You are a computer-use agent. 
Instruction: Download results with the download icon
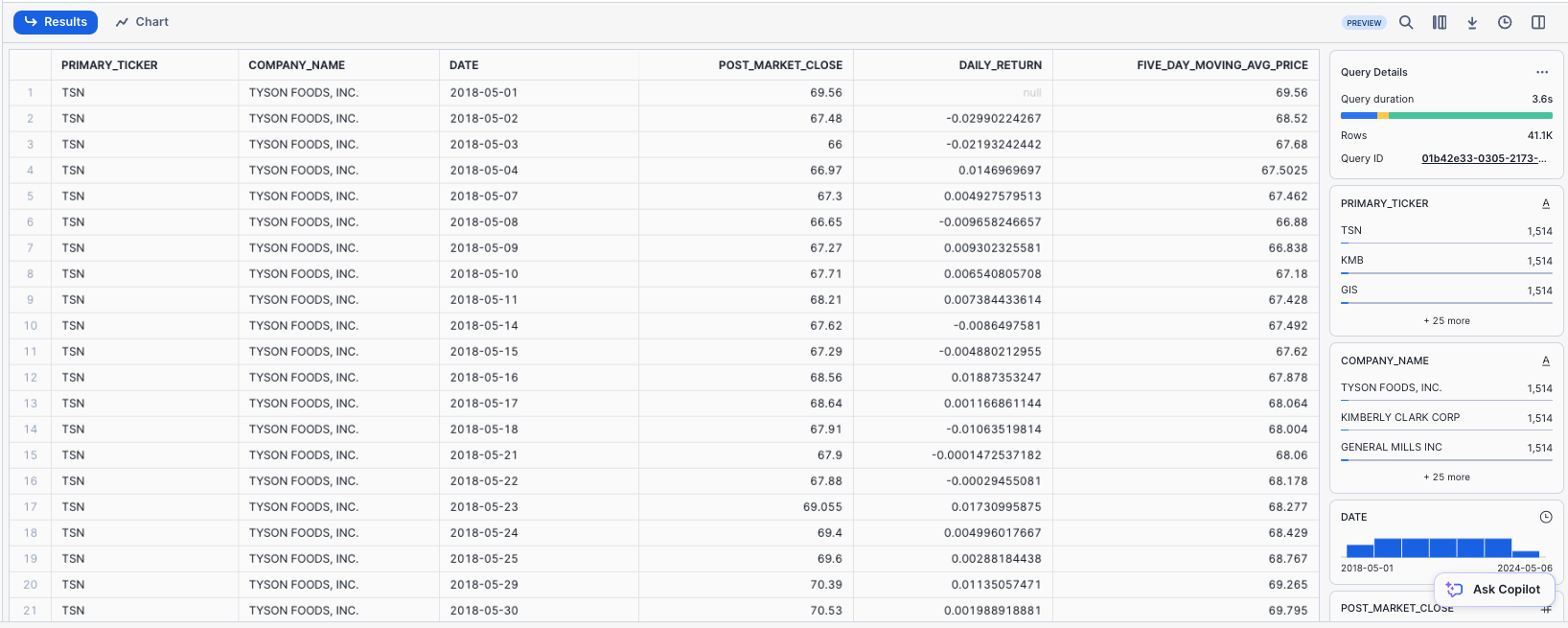point(1472,22)
